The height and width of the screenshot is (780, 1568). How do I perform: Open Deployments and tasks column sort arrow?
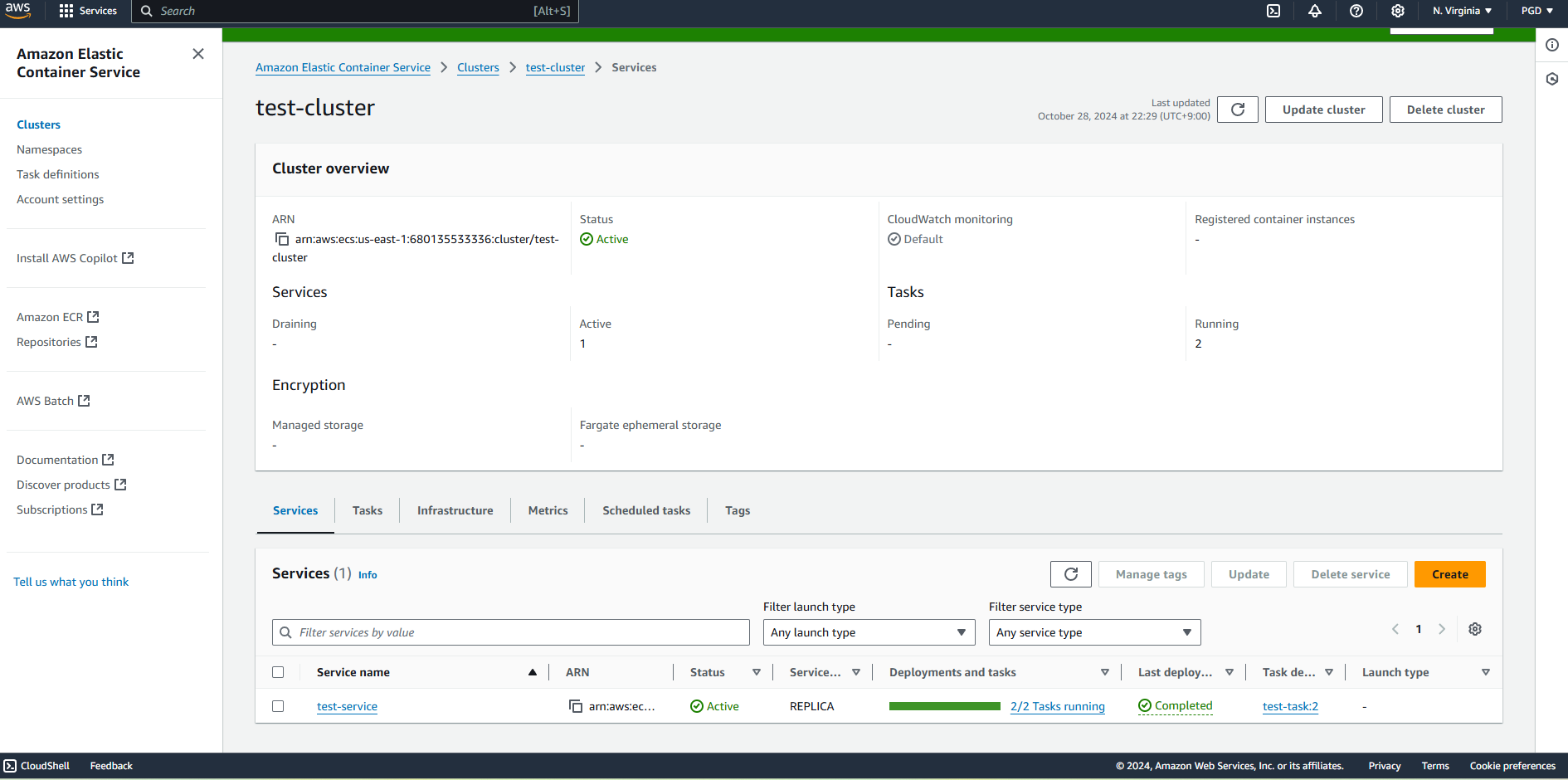pos(1105,672)
